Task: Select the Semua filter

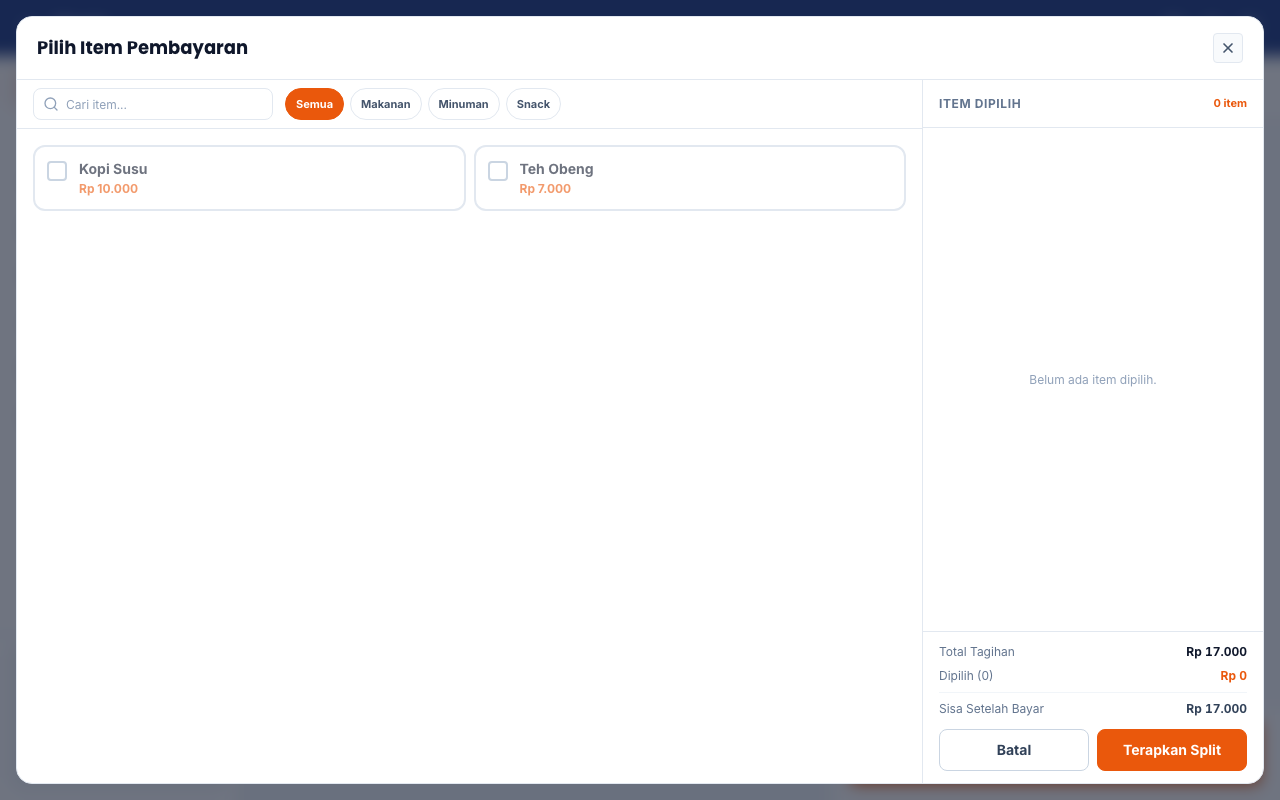Action: pos(314,104)
